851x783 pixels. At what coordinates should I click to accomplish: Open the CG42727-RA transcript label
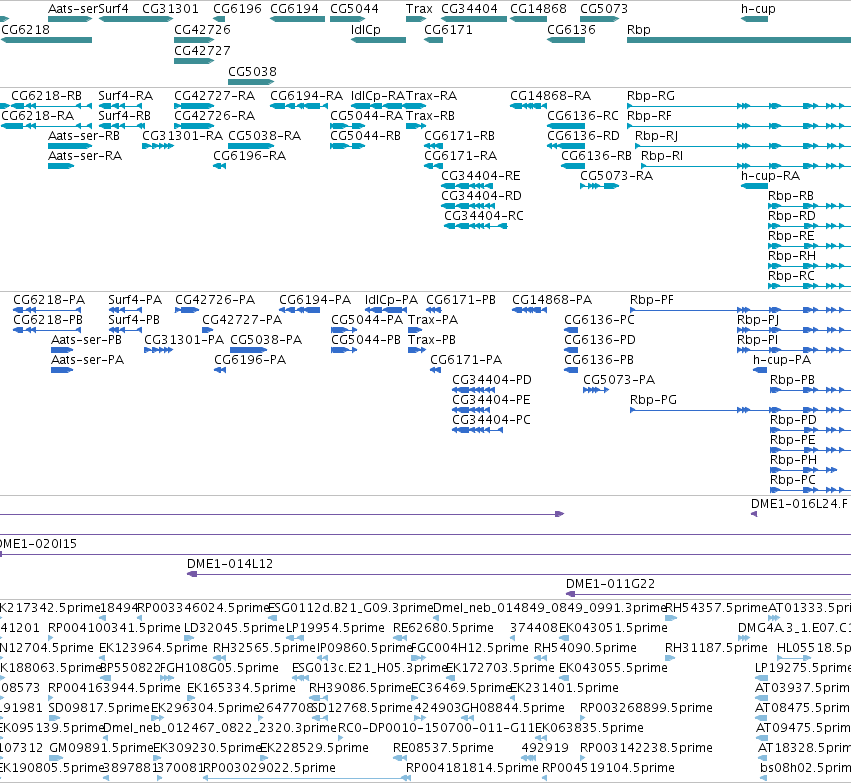(214, 96)
